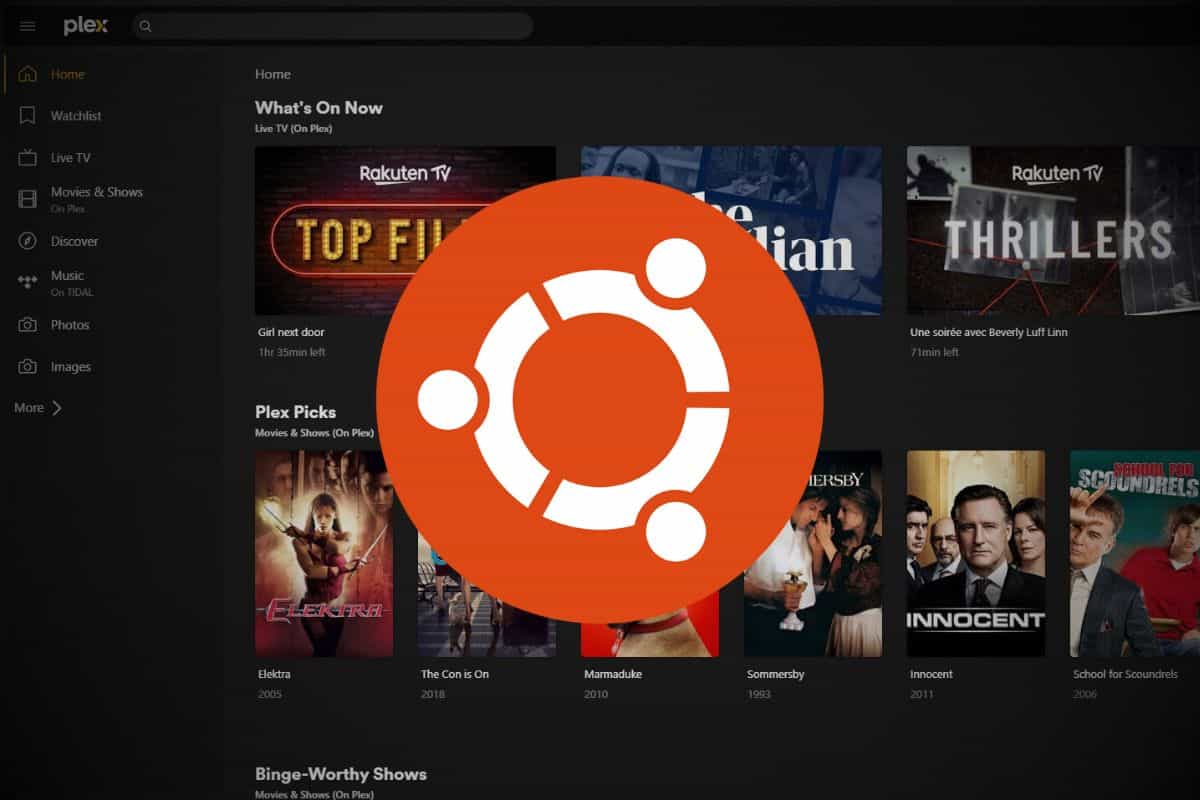Open Rakuten TV Top Films channel thumbnail
This screenshot has width=1200, height=800.
coord(405,231)
